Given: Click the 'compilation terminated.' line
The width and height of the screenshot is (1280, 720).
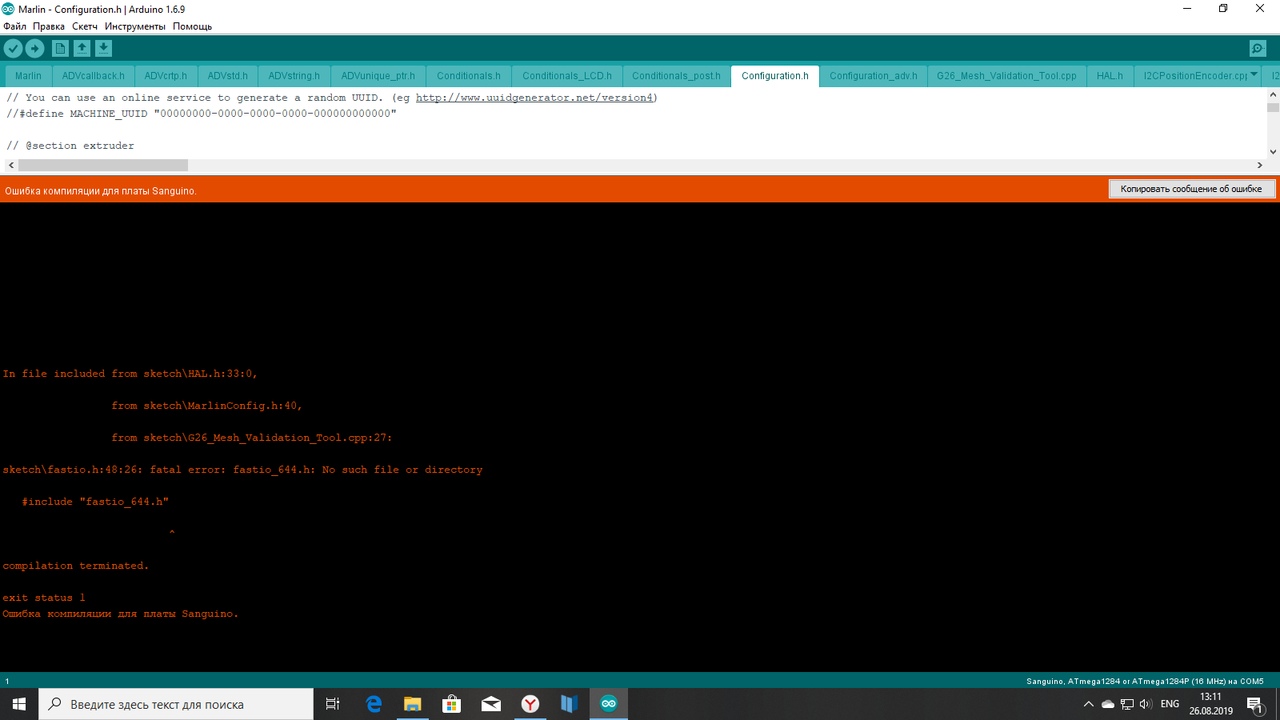Looking at the screenshot, I should [x=76, y=566].
